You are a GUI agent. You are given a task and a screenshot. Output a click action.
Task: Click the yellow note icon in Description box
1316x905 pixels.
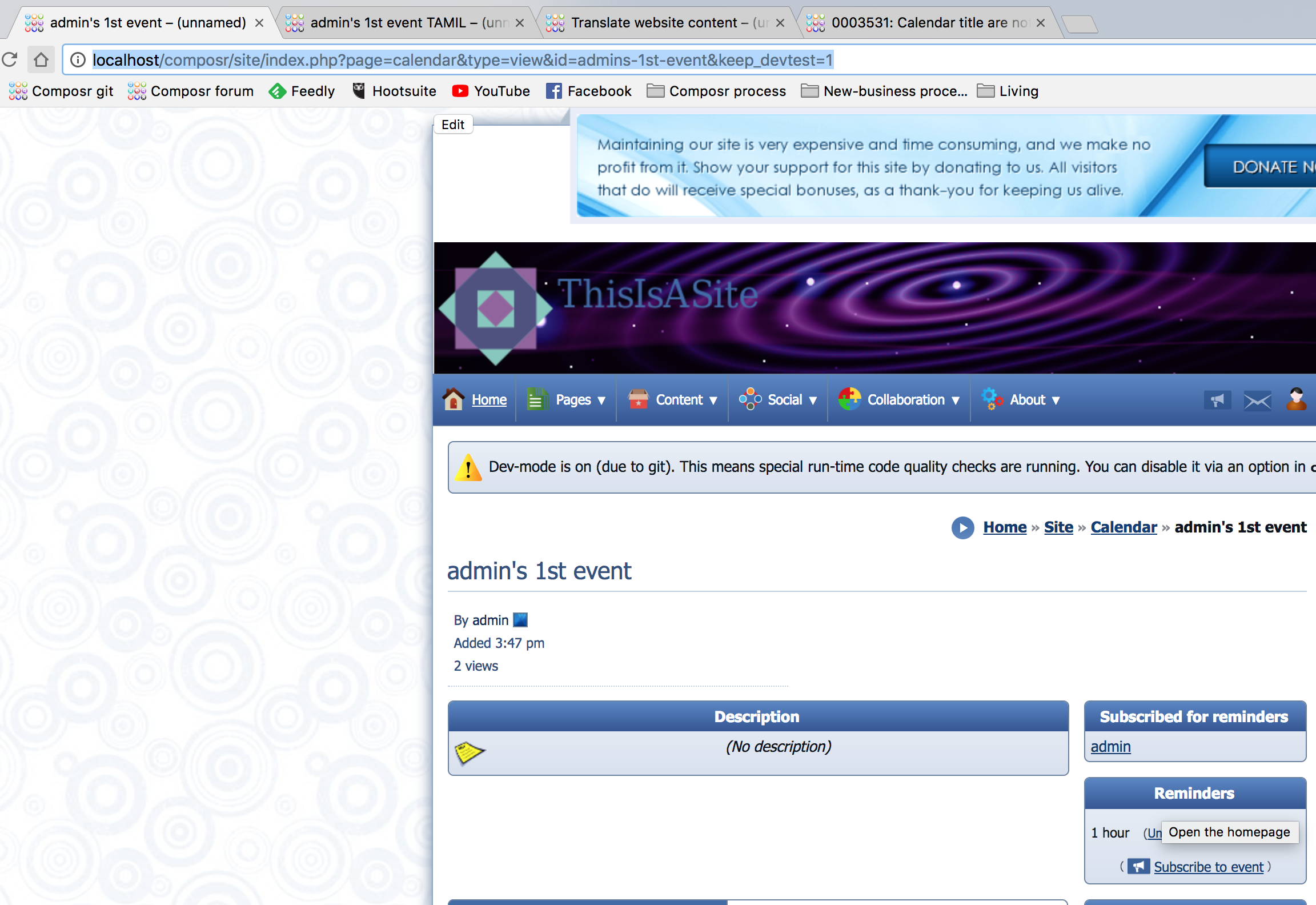tap(470, 752)
